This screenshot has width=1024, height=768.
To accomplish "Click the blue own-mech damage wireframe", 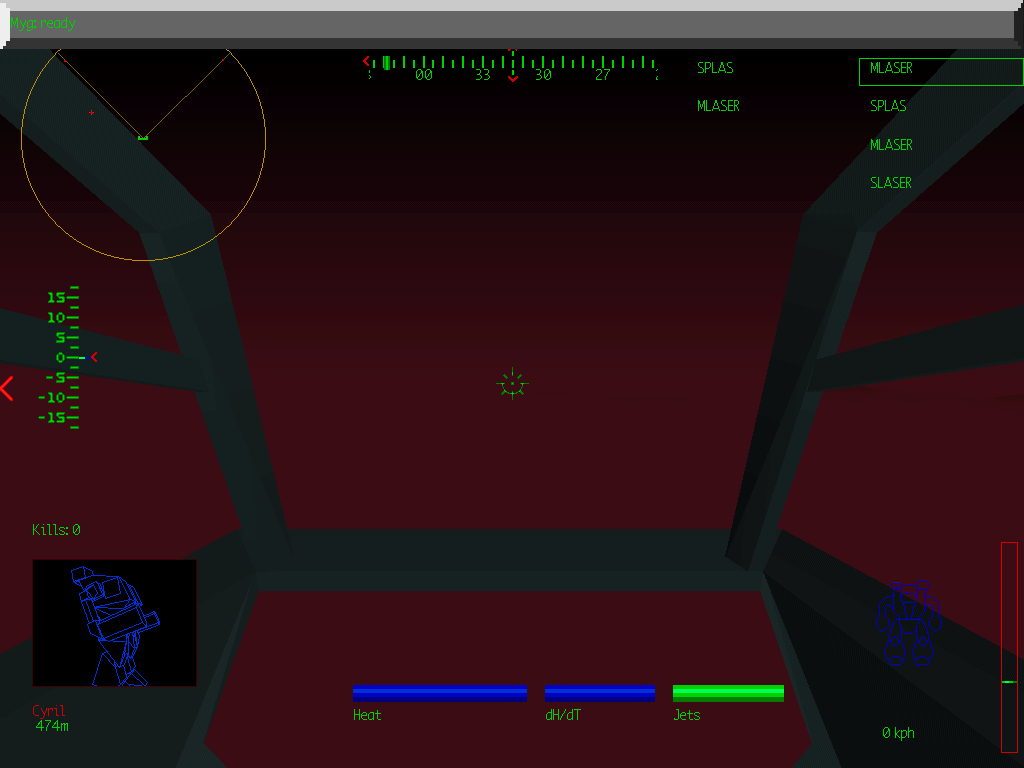I will click(x=908, y=623).
